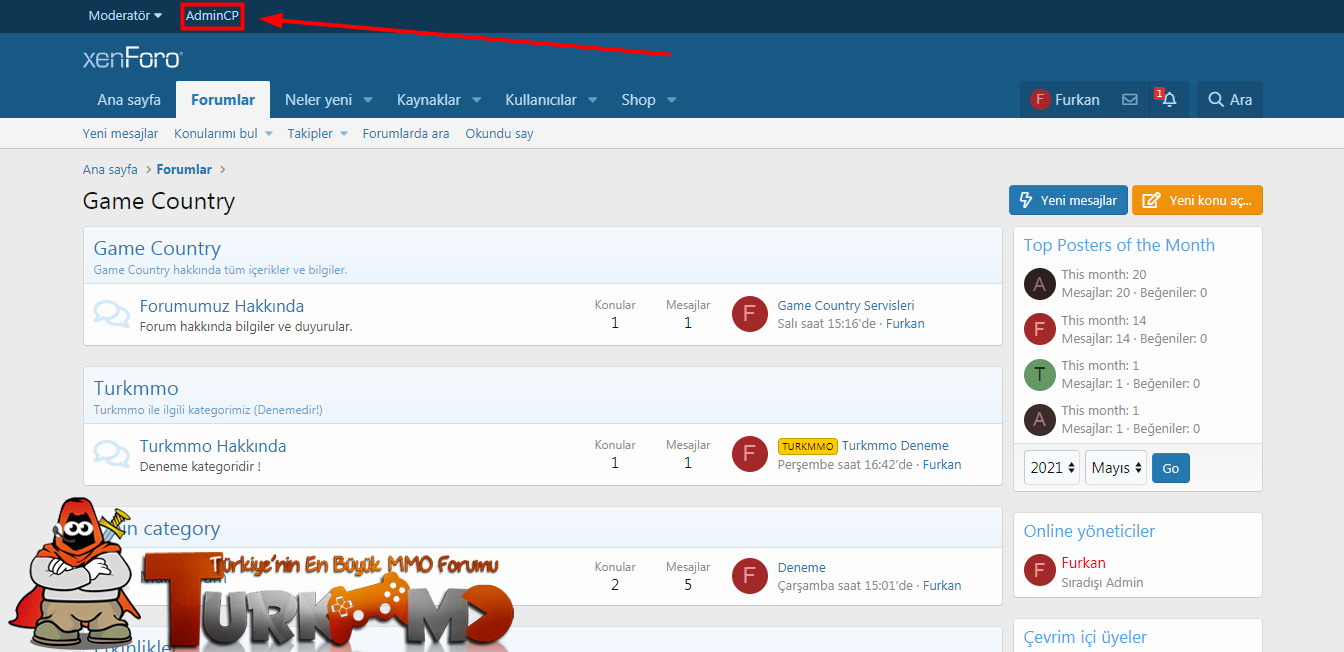Viewport: 1344px width, 652px height.
Task: Click the Yeni konu aç button
Action: coord(1197,200)
